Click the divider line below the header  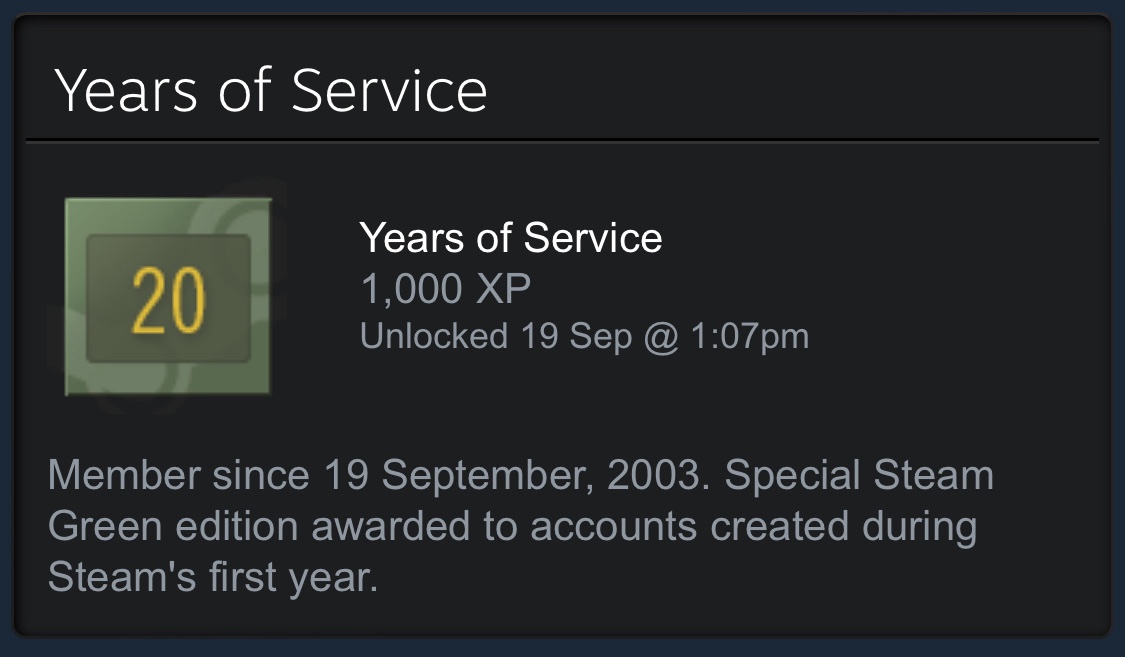pyautogui.click(x=562, y=139)
